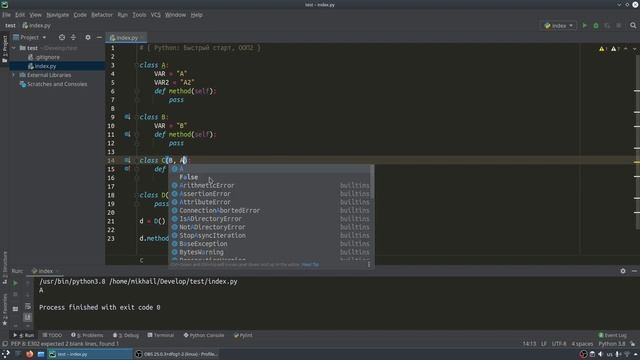Click override gutter icon on line 11
This screenshot has height=360, width=640.
(x=127, y=134)
